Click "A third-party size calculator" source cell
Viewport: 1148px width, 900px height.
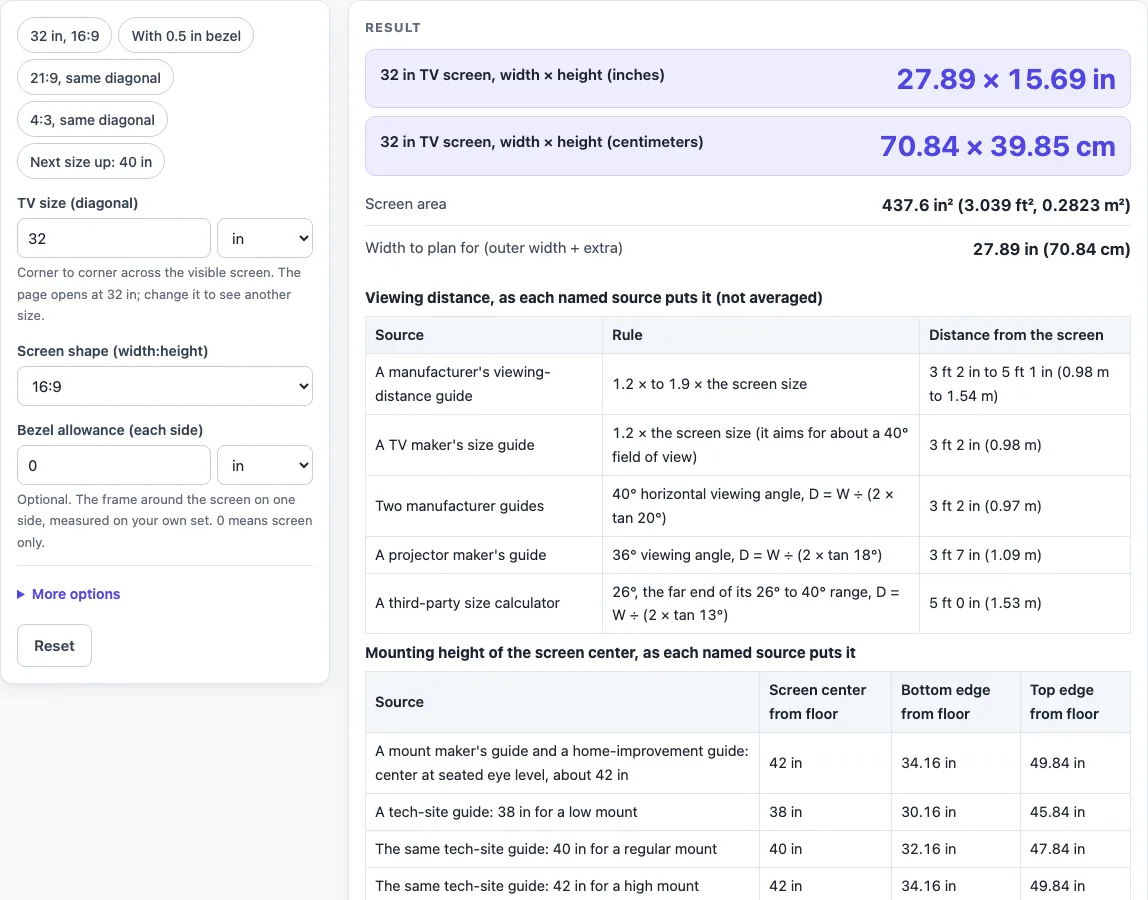[x=484, y=603]
